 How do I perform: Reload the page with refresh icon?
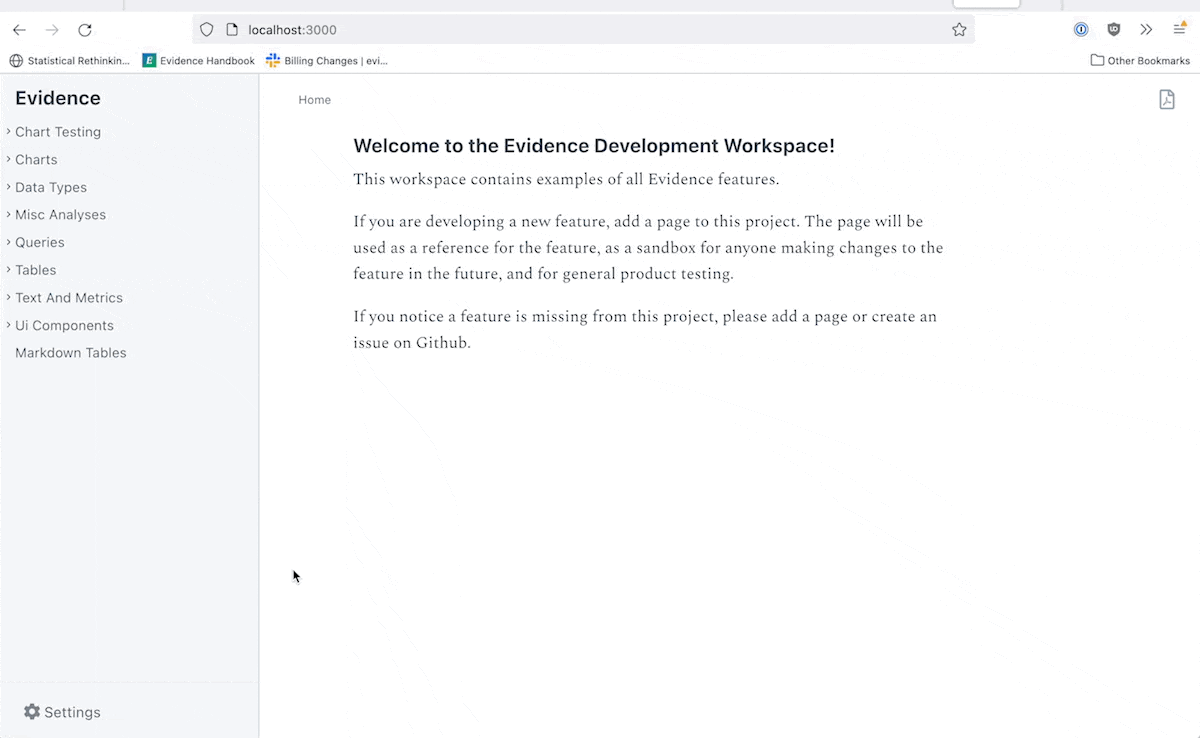[x=85, y=30]
